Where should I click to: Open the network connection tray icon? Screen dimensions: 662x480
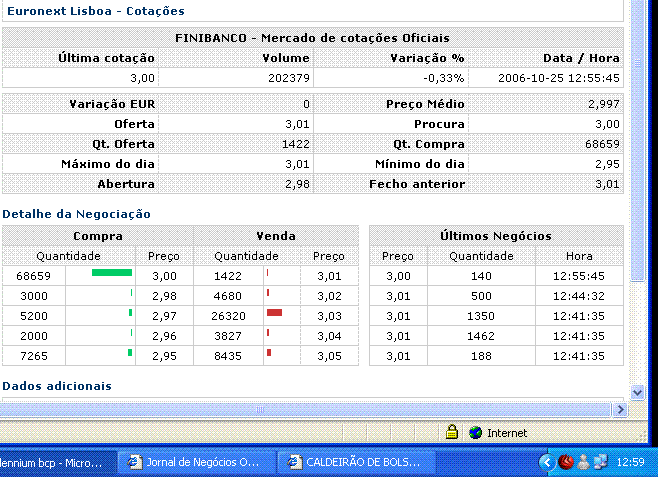600,462
